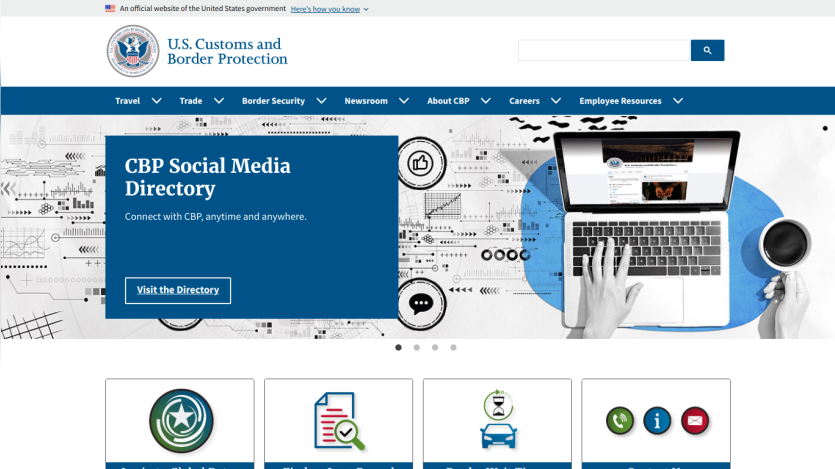Click "Connect with CBP, anytime and anywhere." text
This screenshot has height=469, width=835.
tap(216, 217)
